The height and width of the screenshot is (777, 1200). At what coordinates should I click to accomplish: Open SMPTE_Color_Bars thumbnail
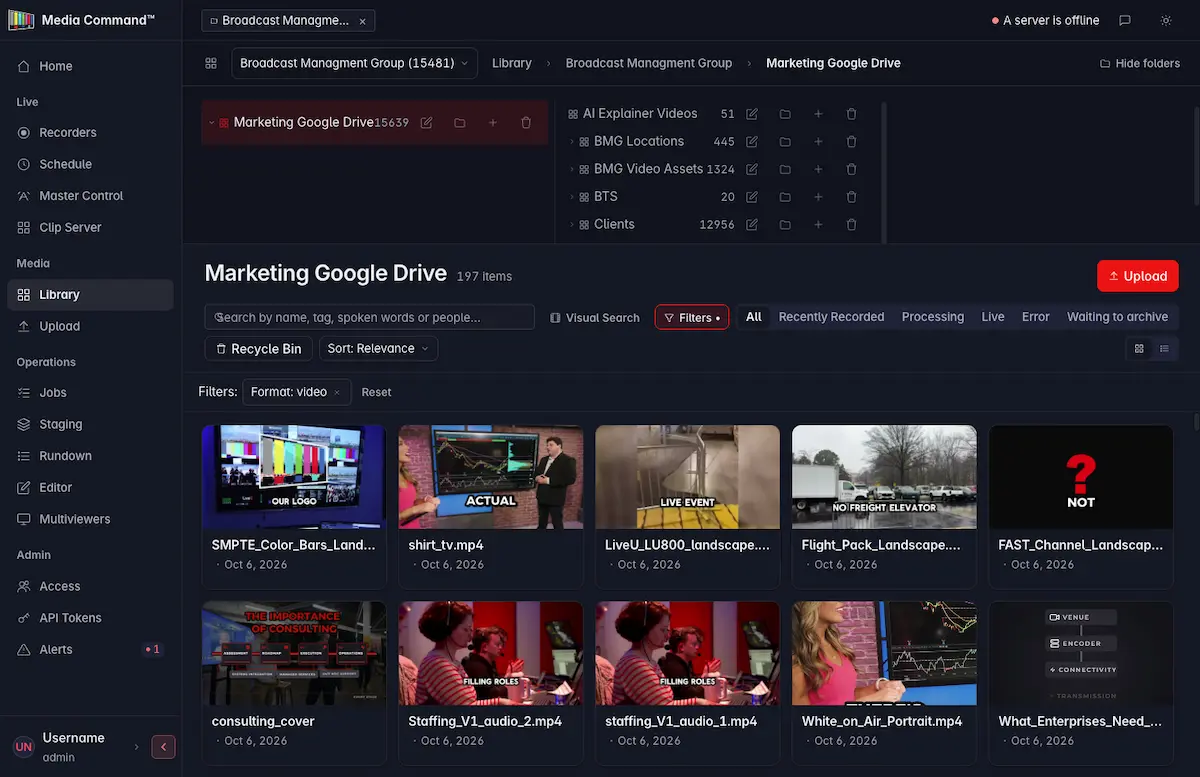pyautogui.click(x=294, y=477)
